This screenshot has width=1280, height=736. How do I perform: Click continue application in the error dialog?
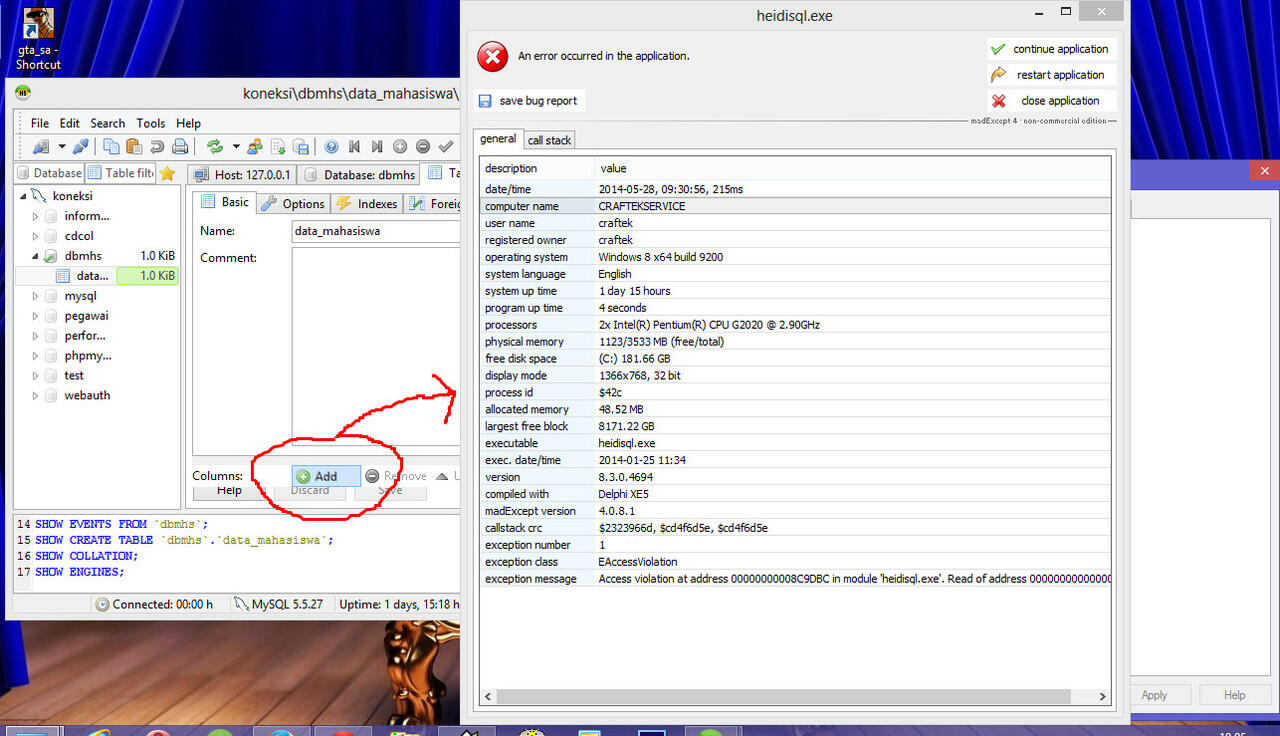(x=1051, y=49)
